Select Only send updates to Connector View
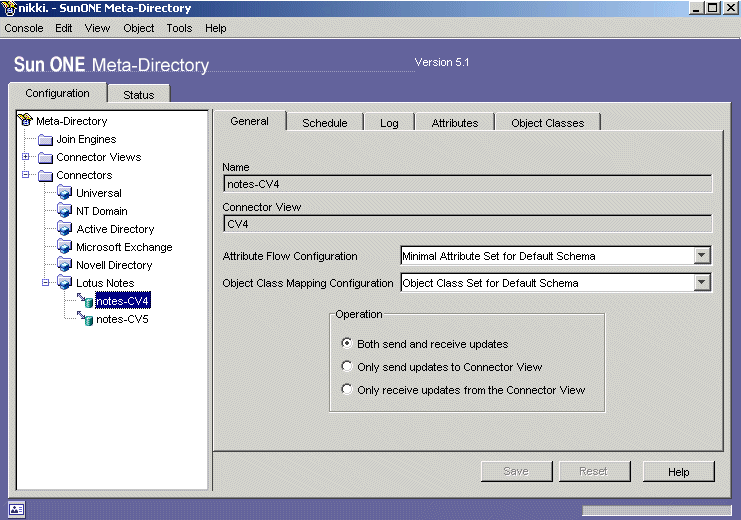Viewport: 741px width, 520px height. point(347,366)
